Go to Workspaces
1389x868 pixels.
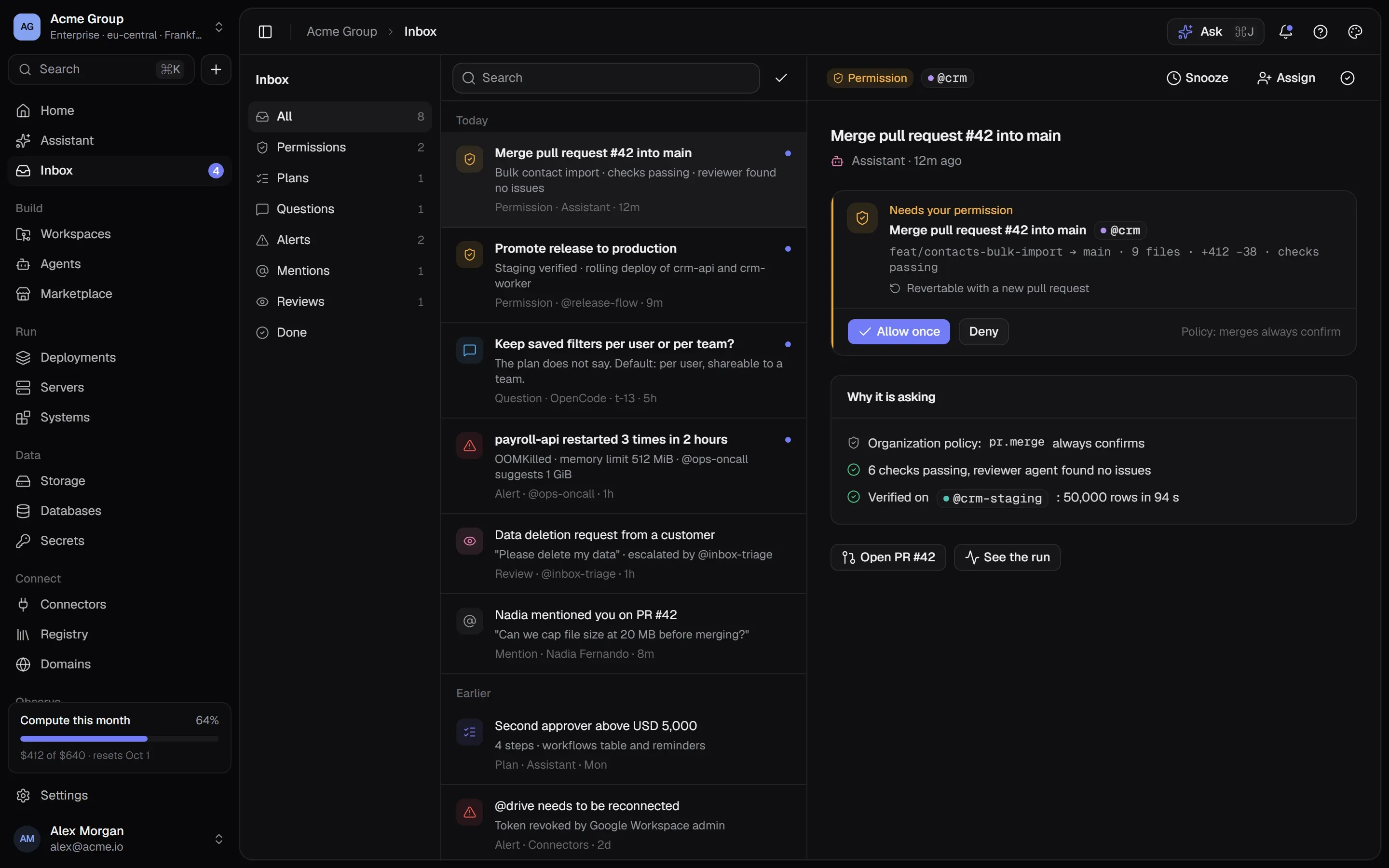(x=120, y=234)
